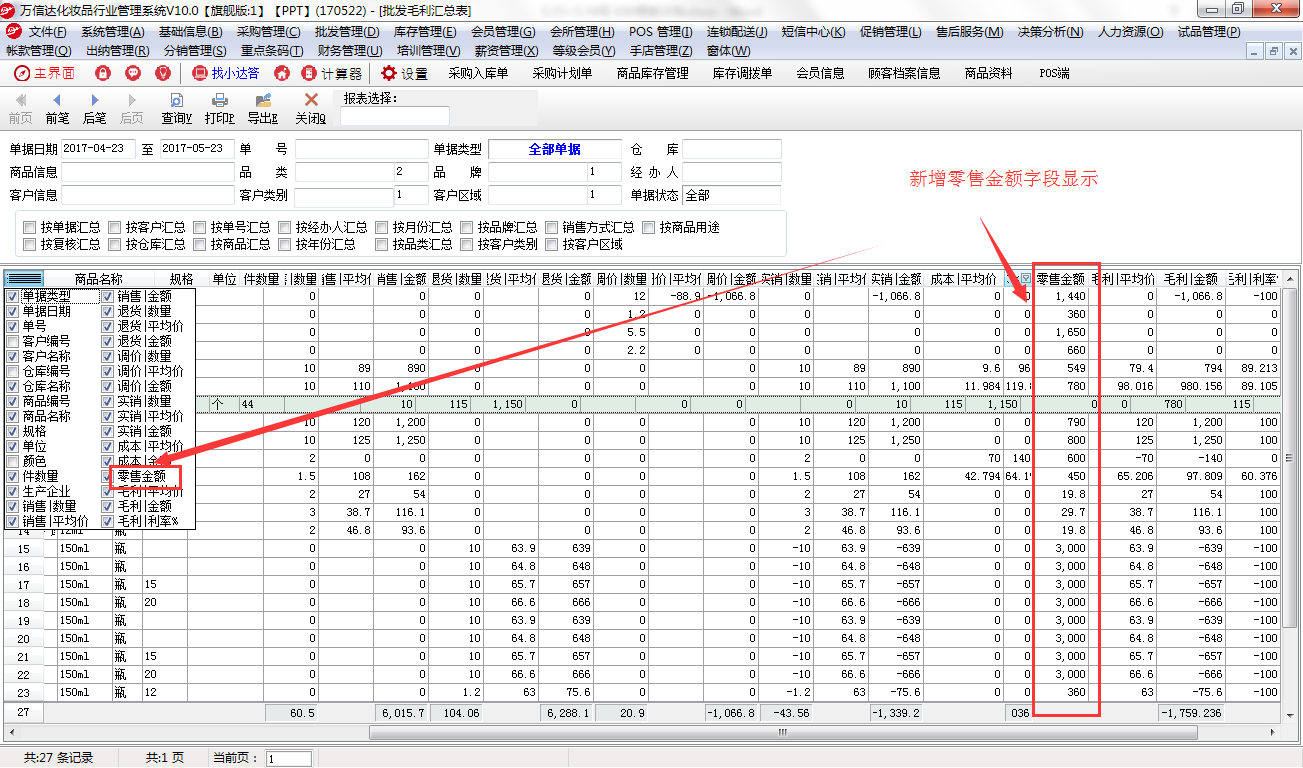1303x768 pixels.
Task: Open 设置 settings gear
Action: click(404, 73)
